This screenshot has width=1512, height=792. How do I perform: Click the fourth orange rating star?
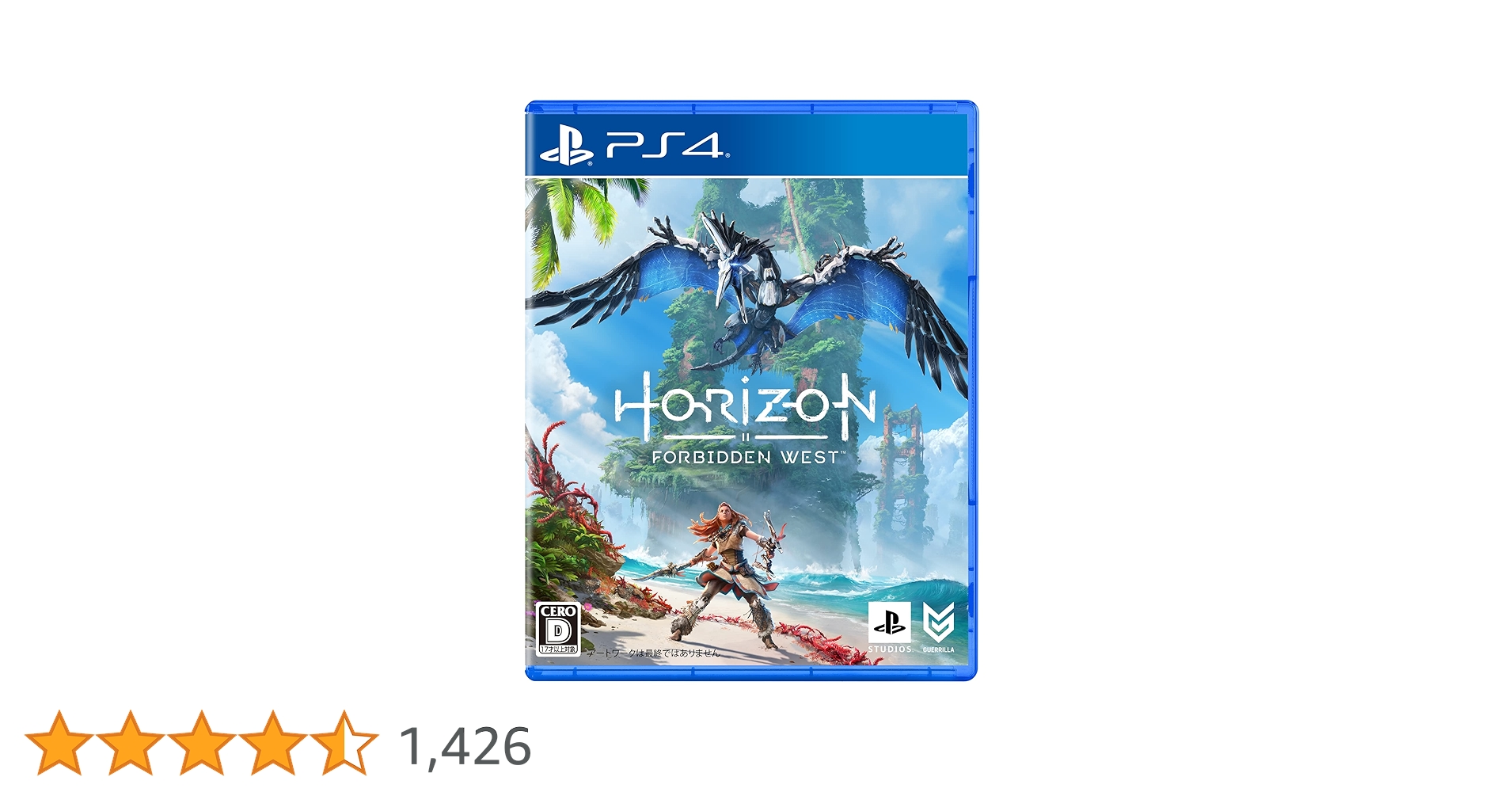(272, 742)
